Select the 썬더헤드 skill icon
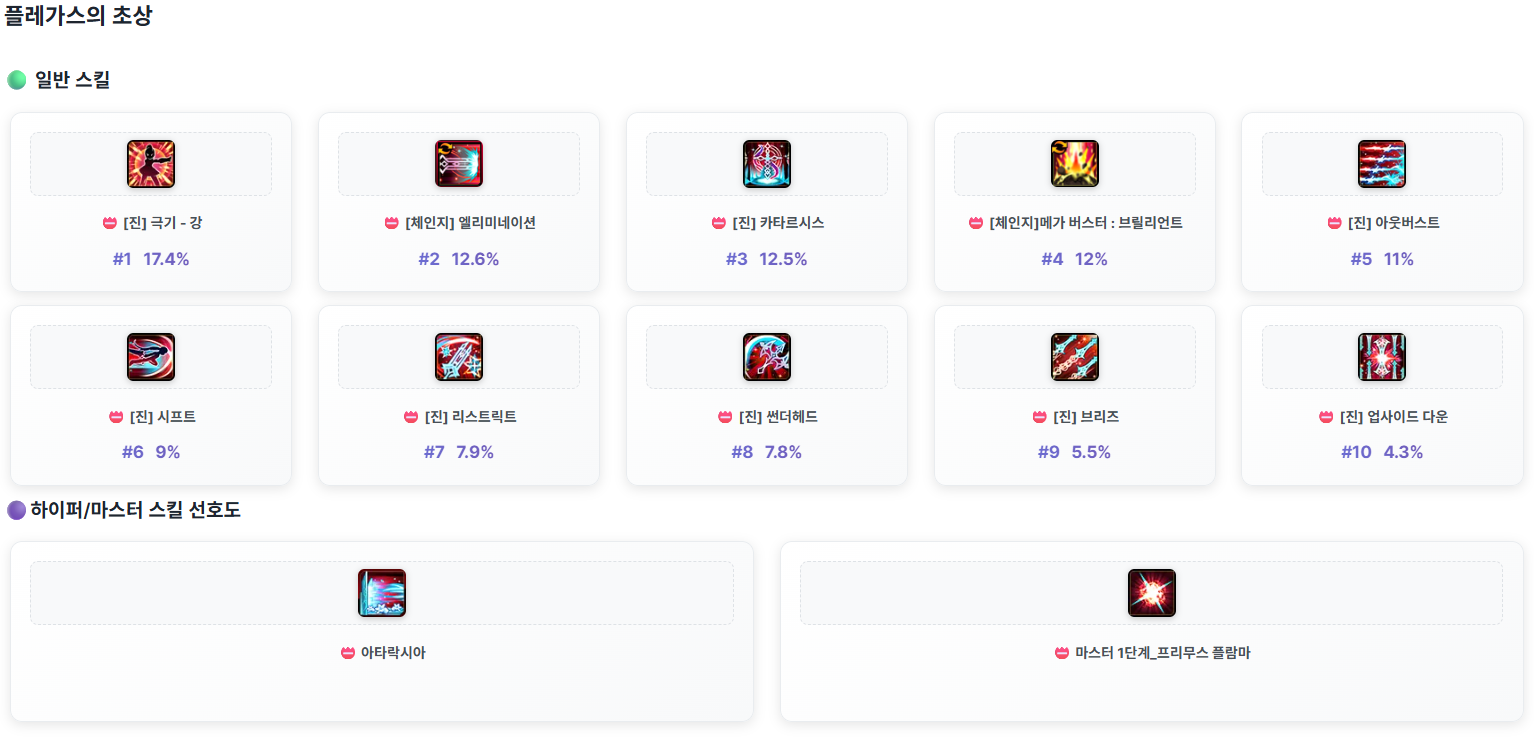Image resolution: width=1534 pixels, height=737 pixels. (x=767, y=357)
